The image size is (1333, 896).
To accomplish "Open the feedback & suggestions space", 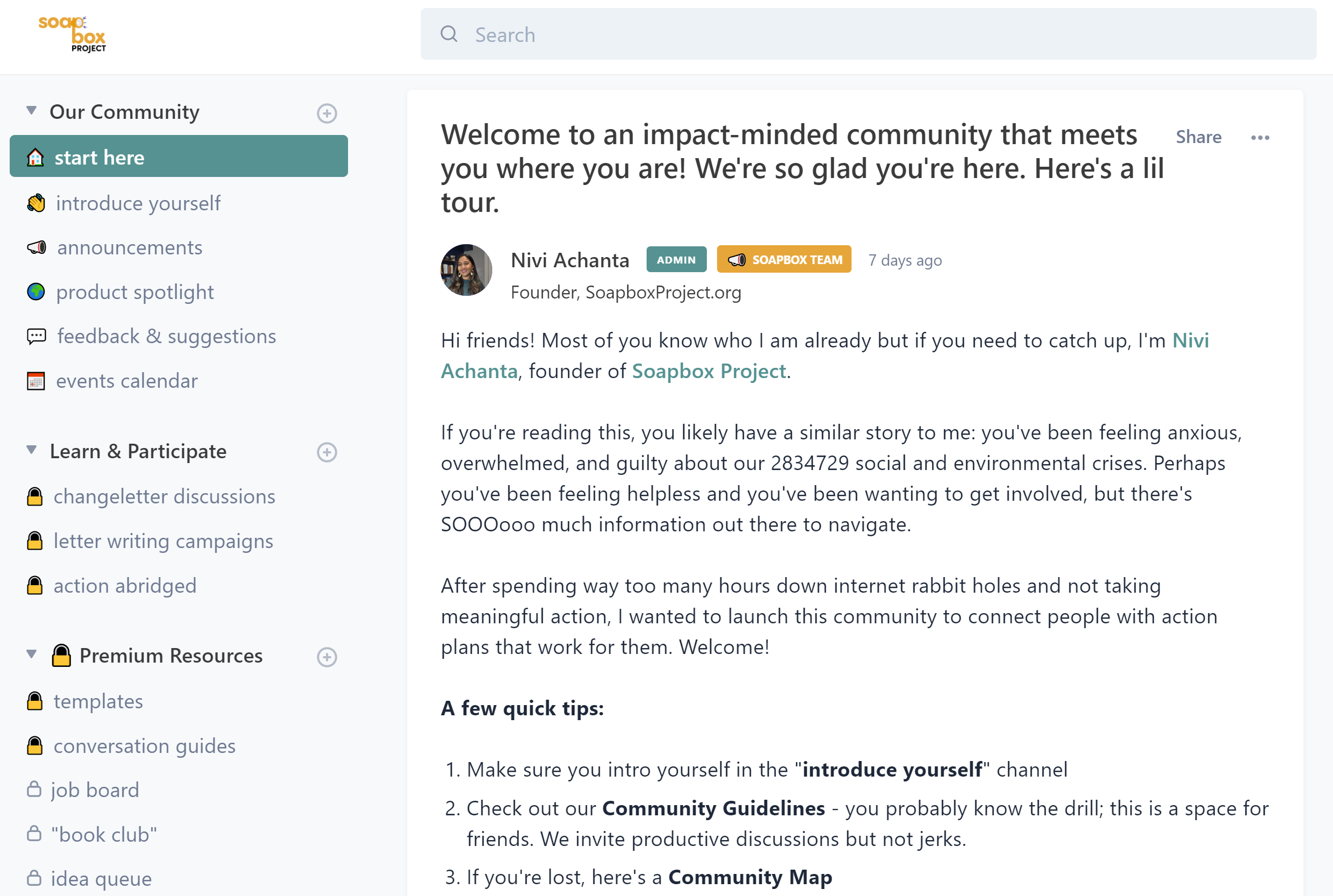I will pos(166,336).
